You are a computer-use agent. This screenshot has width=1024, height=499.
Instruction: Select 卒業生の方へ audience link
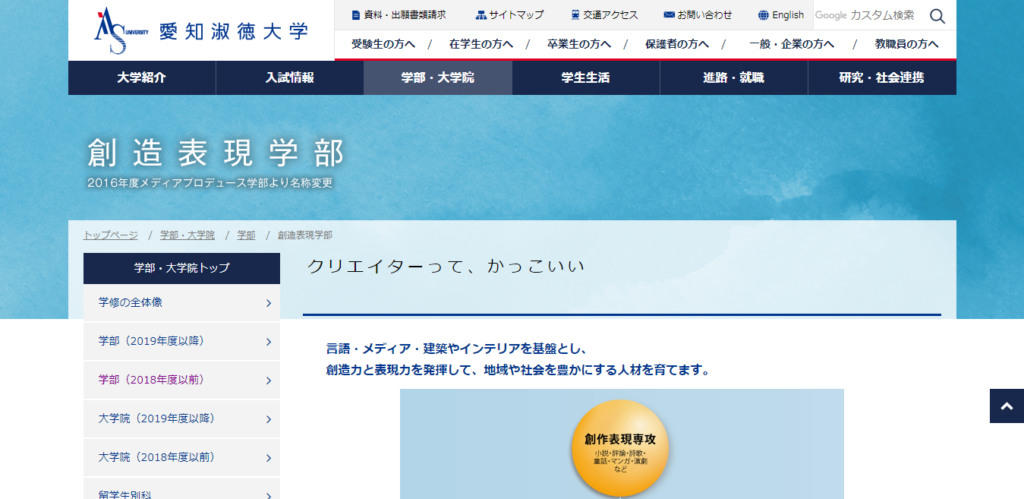click(579, 44)
